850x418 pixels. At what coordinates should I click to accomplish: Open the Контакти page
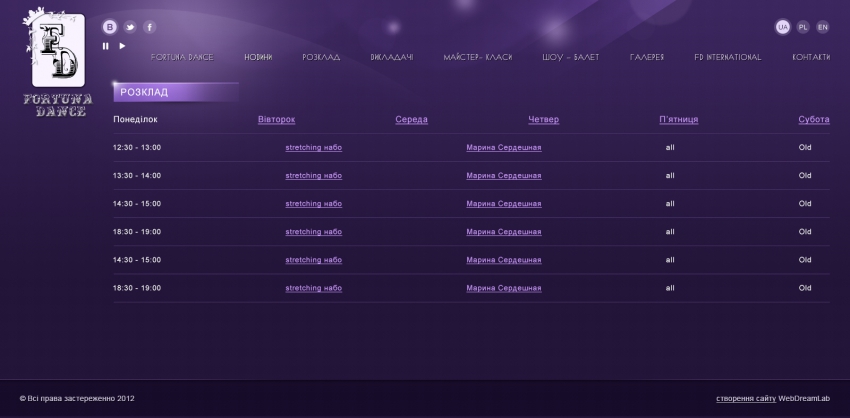811,57
